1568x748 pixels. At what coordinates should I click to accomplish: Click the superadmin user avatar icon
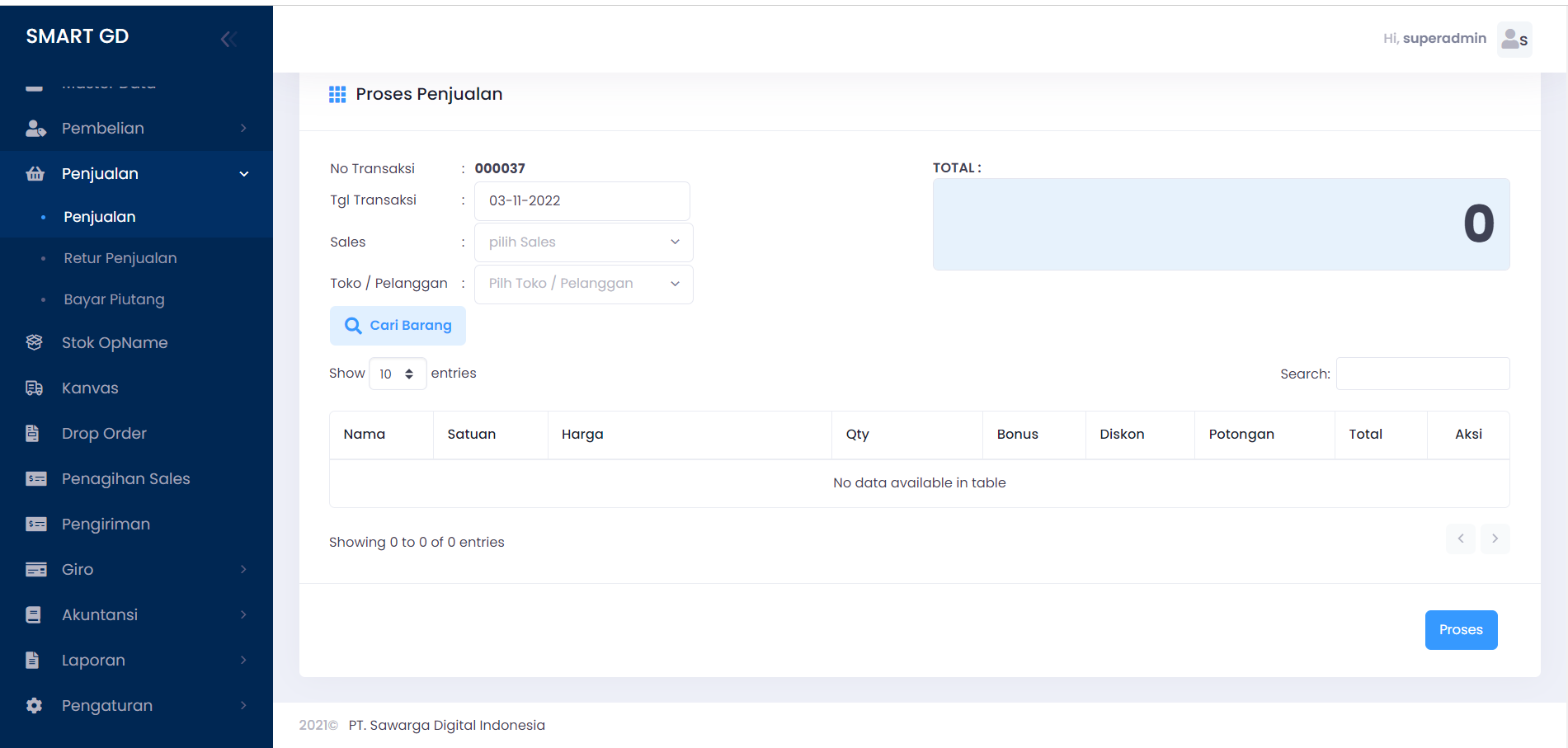[x=1514, y=39]
